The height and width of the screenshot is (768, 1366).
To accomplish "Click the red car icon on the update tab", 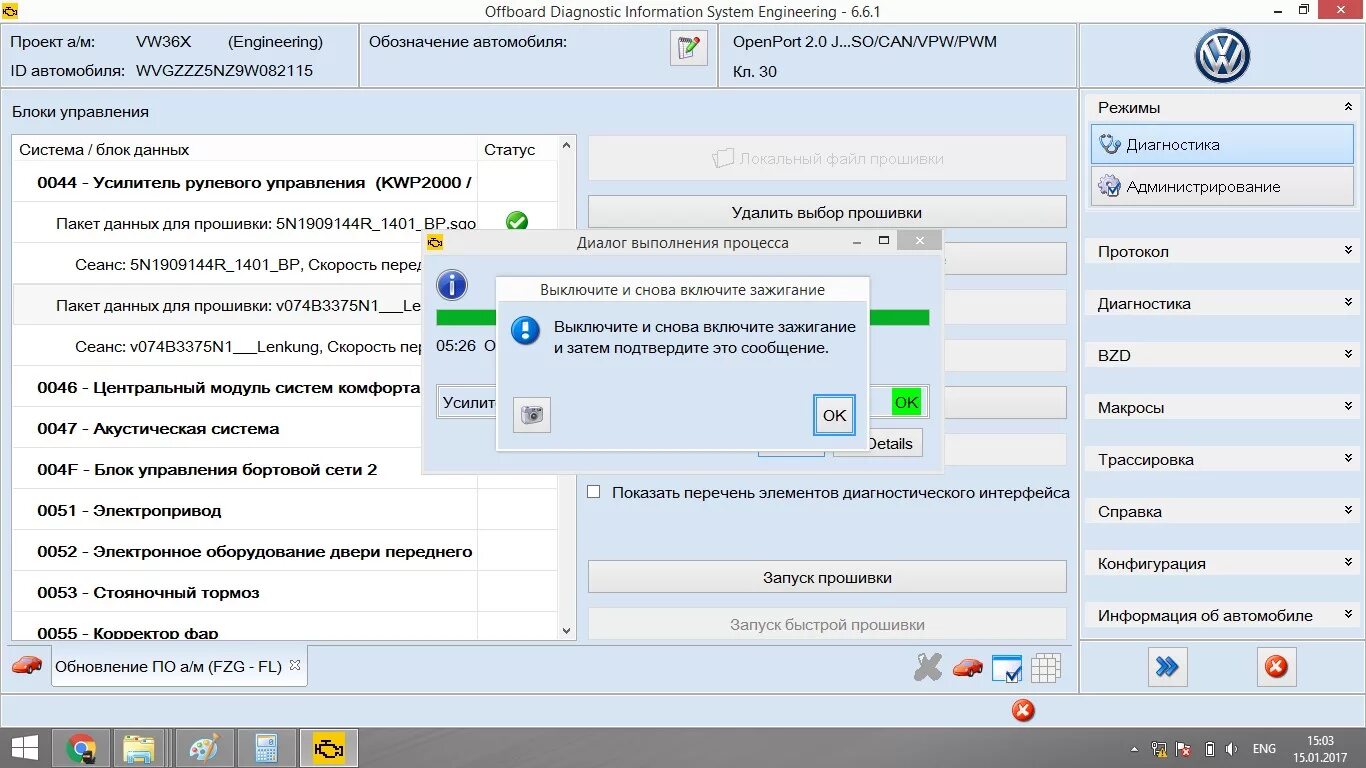I will (x=27, y=665).
